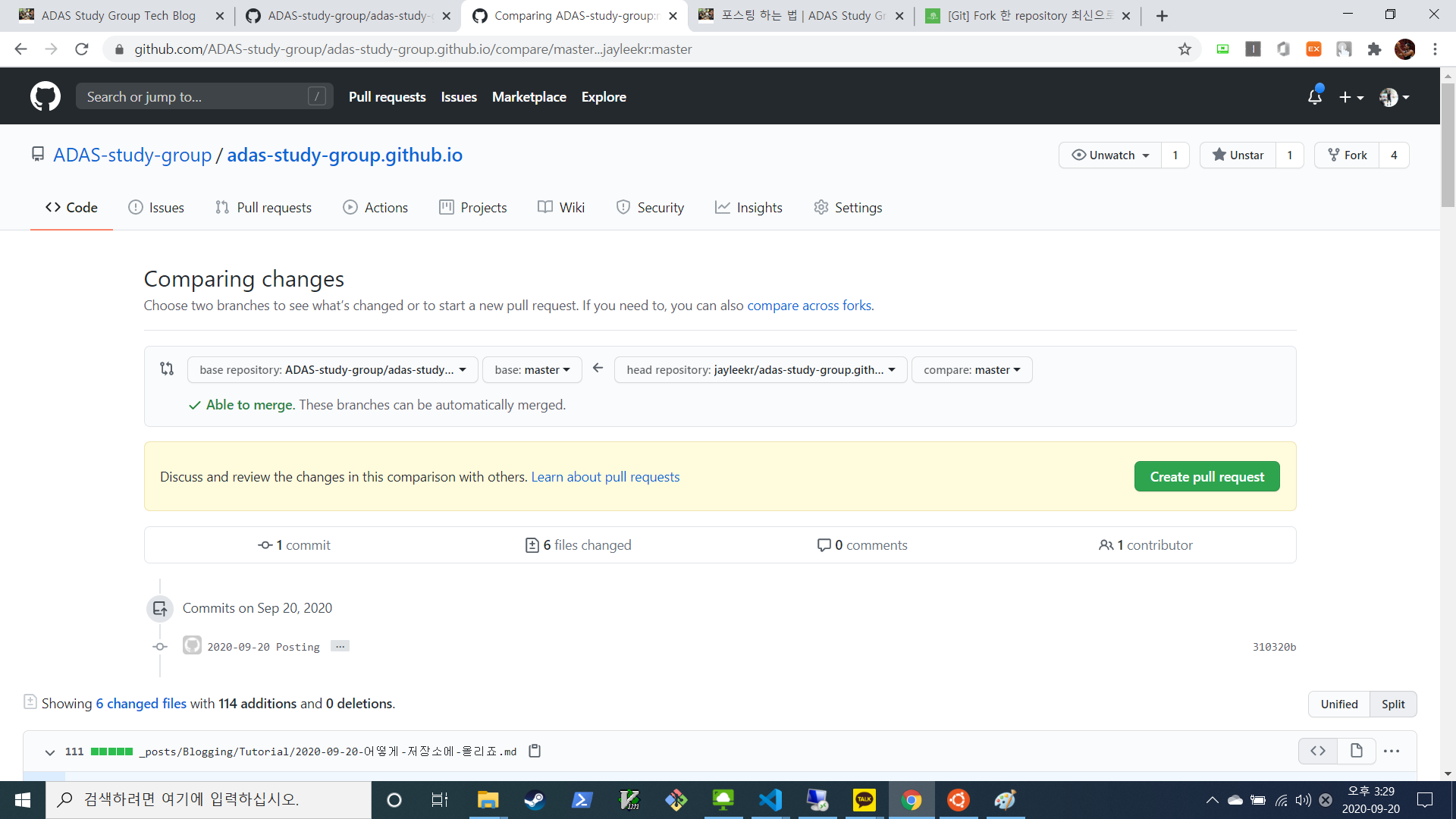Switch diff view to Split
1456x819 pixels.
coord(1392,704)
